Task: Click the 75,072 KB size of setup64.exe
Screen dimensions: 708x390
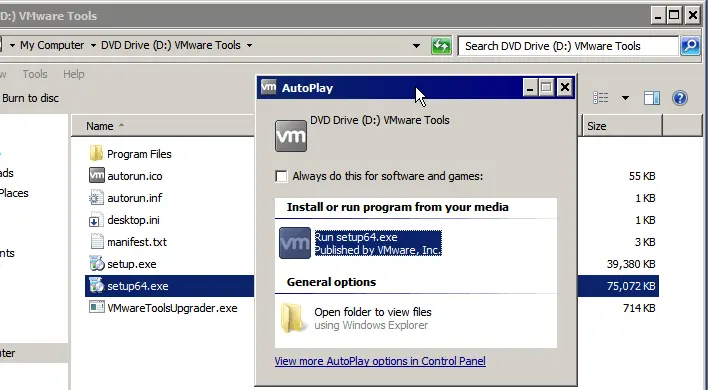Action: (631, 286)
